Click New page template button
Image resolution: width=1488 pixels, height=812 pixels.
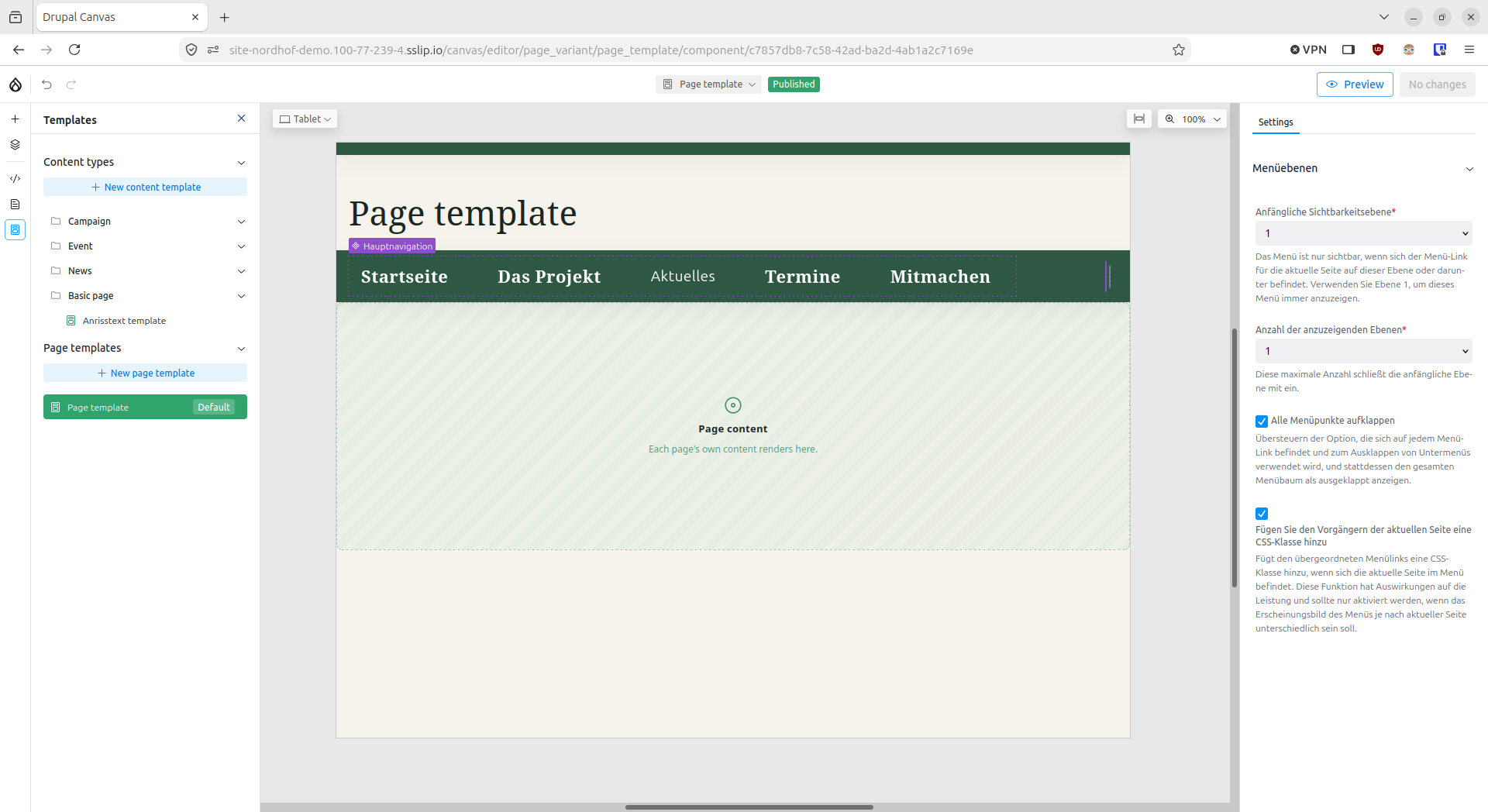pyautogui.click(x=145, y=373)
